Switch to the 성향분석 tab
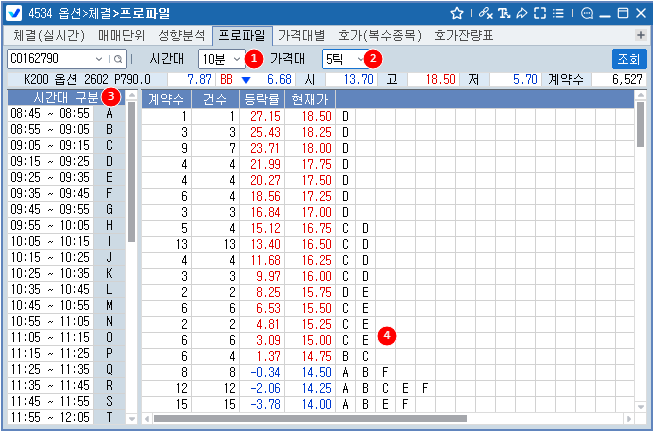The height and width of the screenshot is (432, 654). coord(182,35)
